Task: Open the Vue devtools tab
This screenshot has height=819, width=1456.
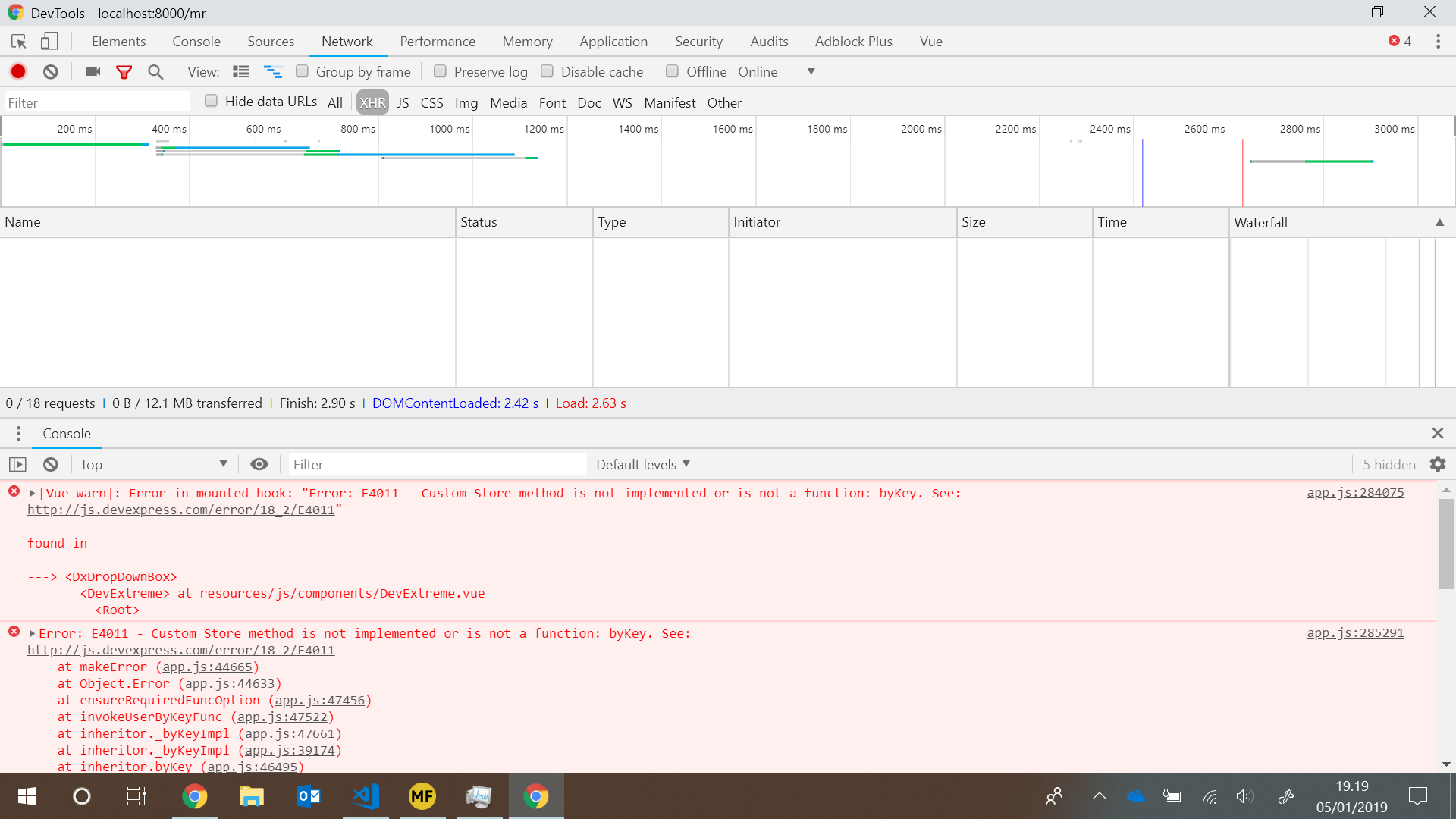Action: tap(930, 42)
